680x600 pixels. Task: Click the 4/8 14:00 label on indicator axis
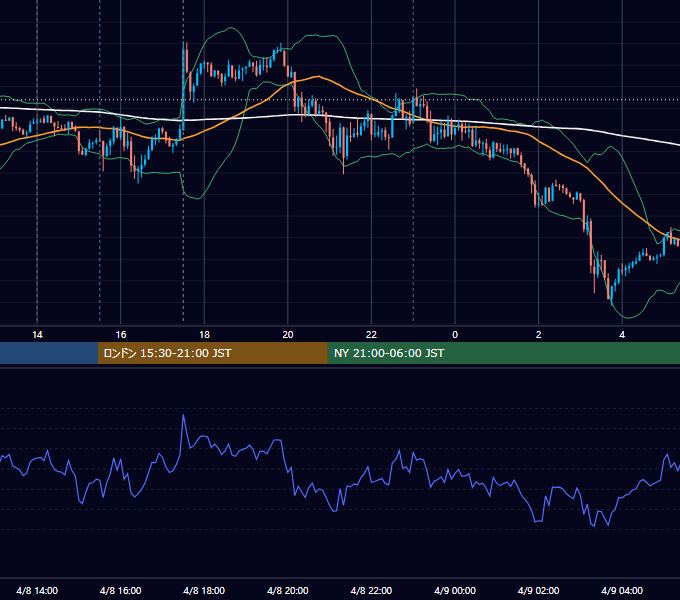pos(37,590)
